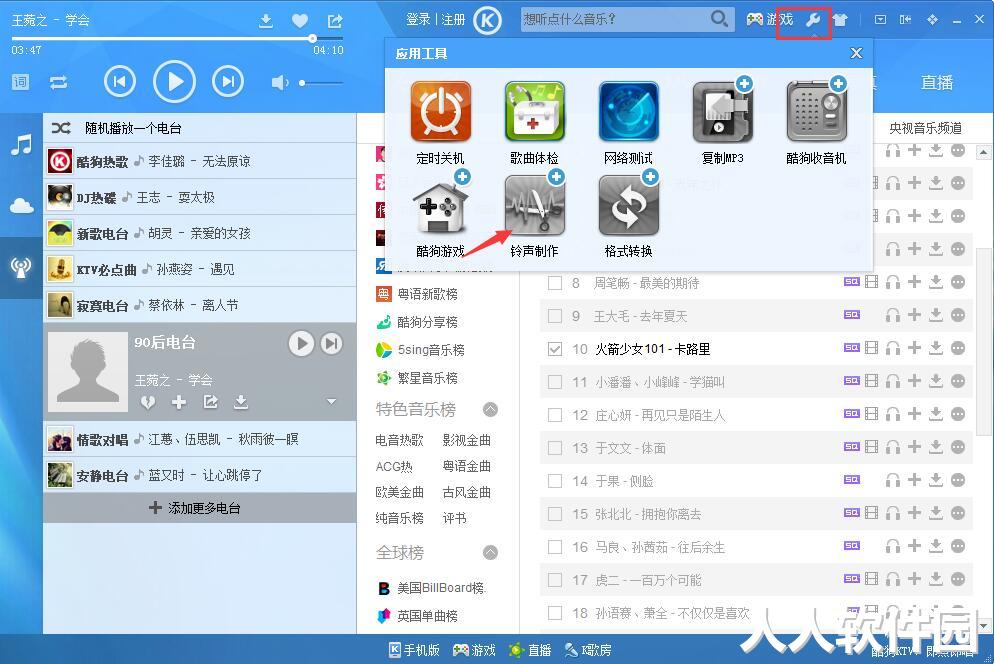Collapse the 全球榜 section

click(491, 552)
